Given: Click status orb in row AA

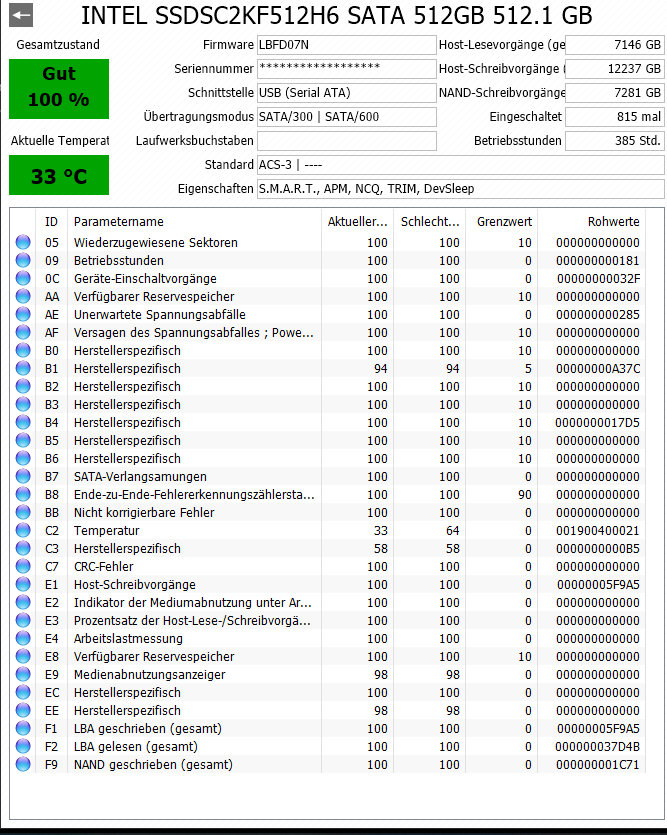Looking at the screenshot, I should click(x=23, y=297).
